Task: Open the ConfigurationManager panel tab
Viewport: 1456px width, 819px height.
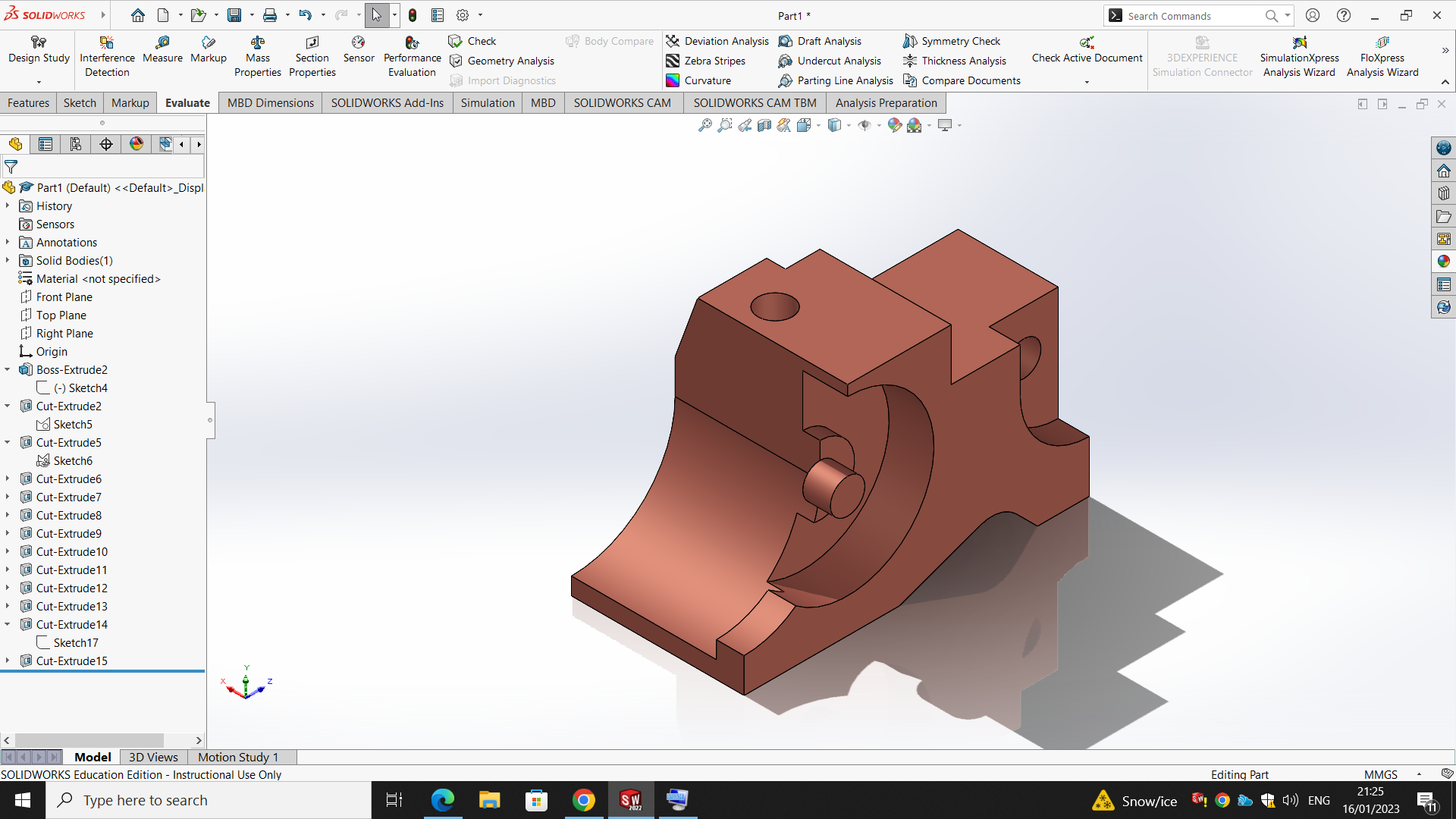Action: click(x=76, y=144)
